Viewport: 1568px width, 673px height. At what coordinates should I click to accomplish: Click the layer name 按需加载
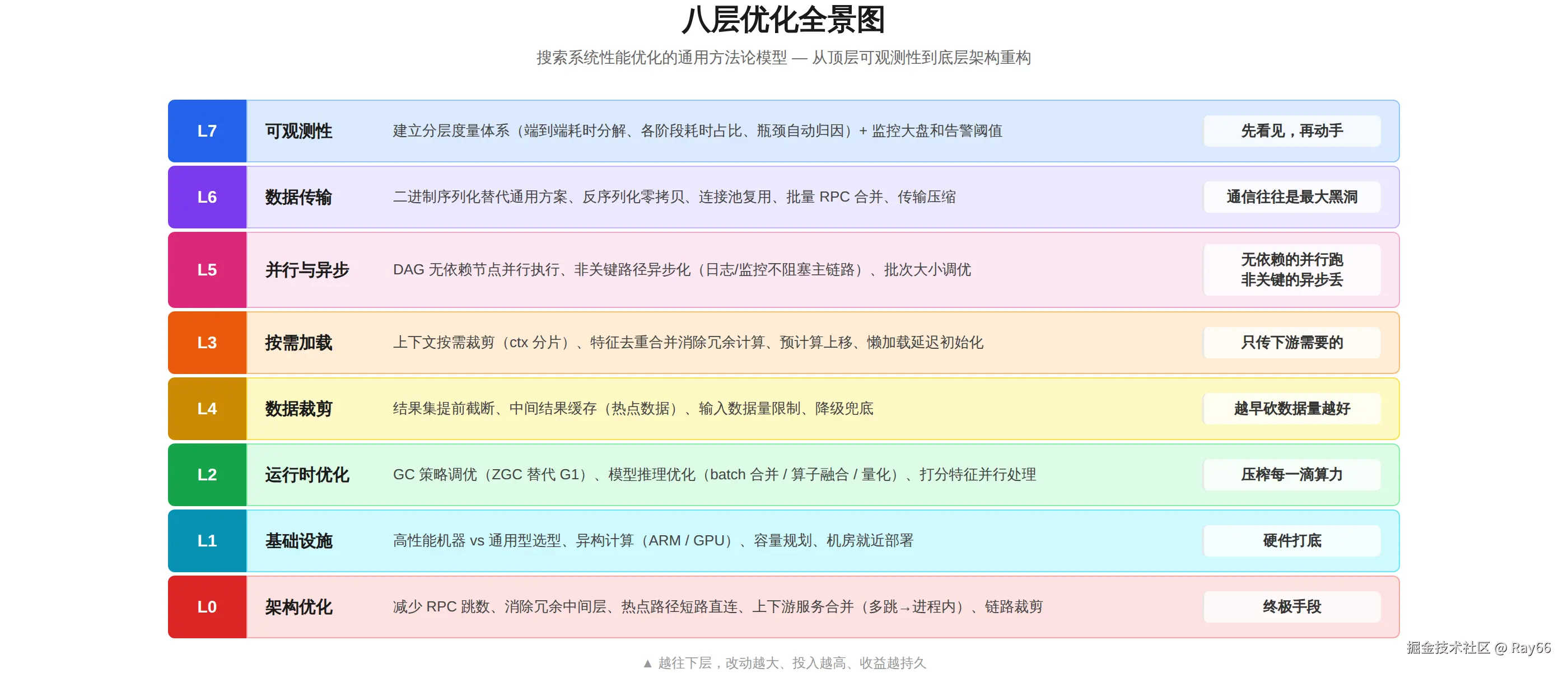[298, 343]
